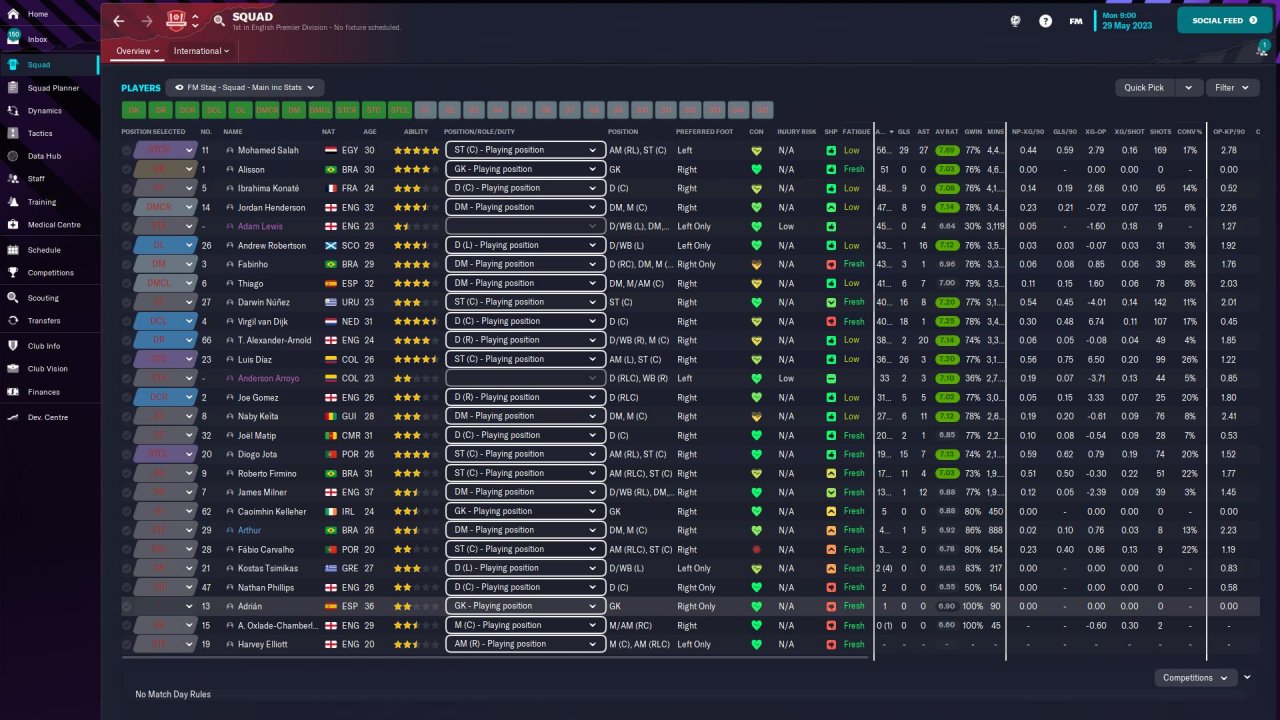1280x720 pixels.
Task: Open the help question mark icon
Action: 1045,21
